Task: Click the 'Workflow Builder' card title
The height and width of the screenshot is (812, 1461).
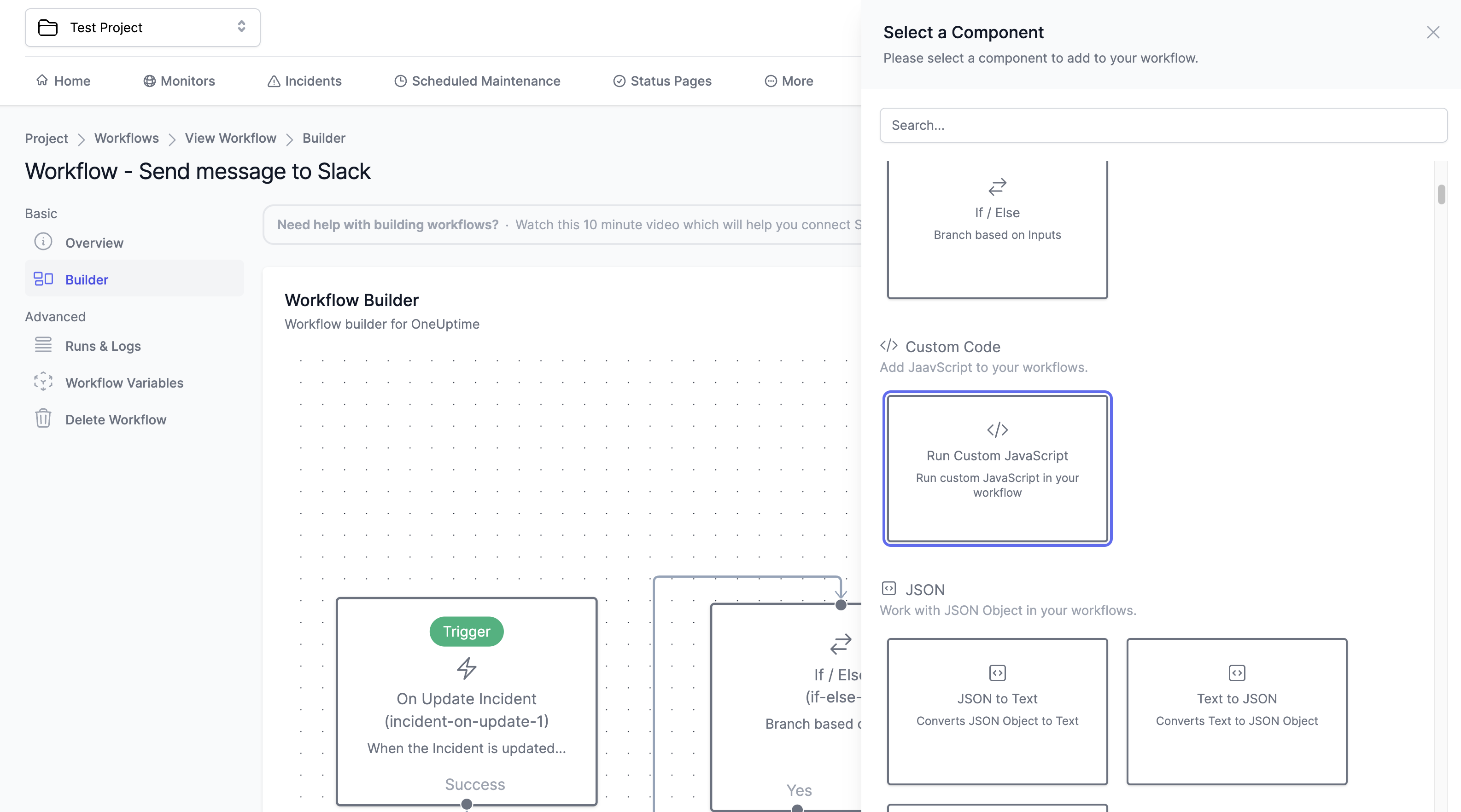Action: click(x=351, y=300)
